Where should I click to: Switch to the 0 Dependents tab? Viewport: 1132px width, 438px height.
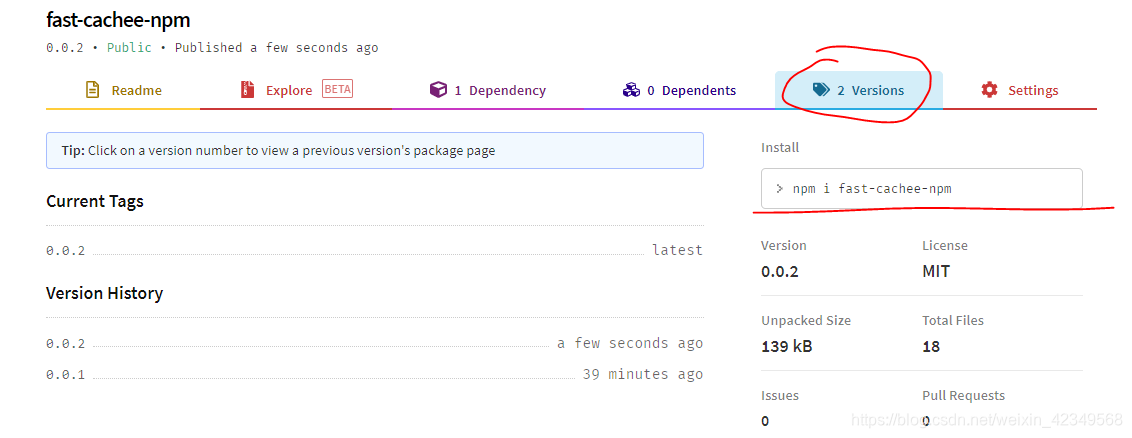(x=679, y=90)
